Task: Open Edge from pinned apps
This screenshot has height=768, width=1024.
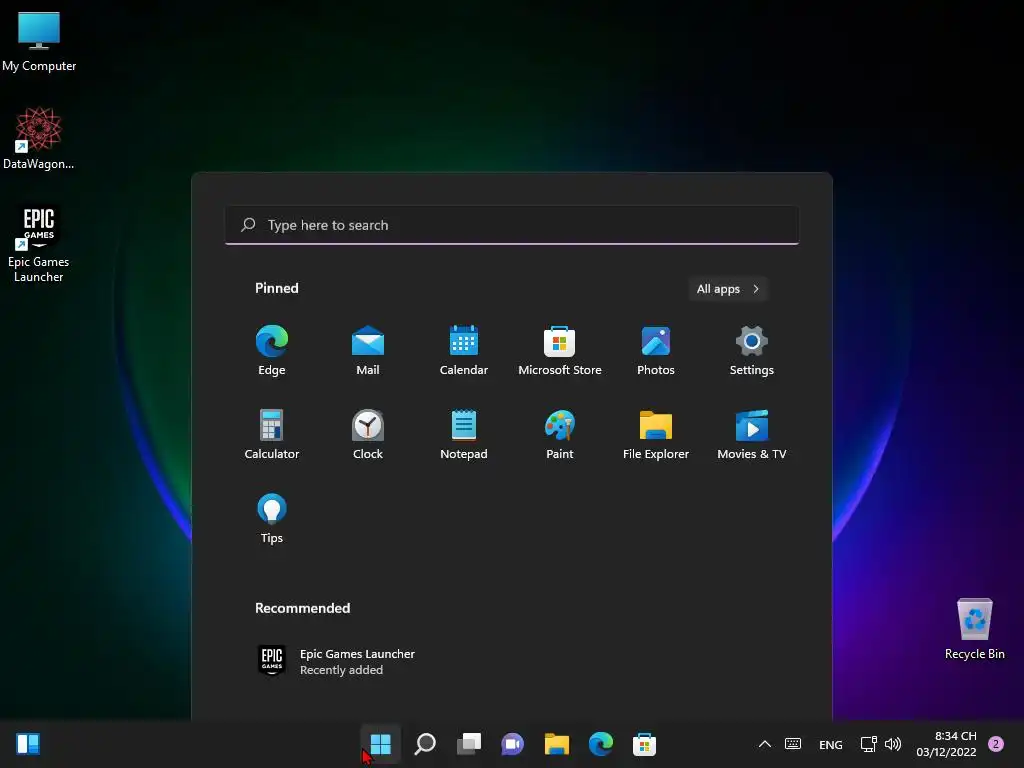Action: [x=272, y=350]
